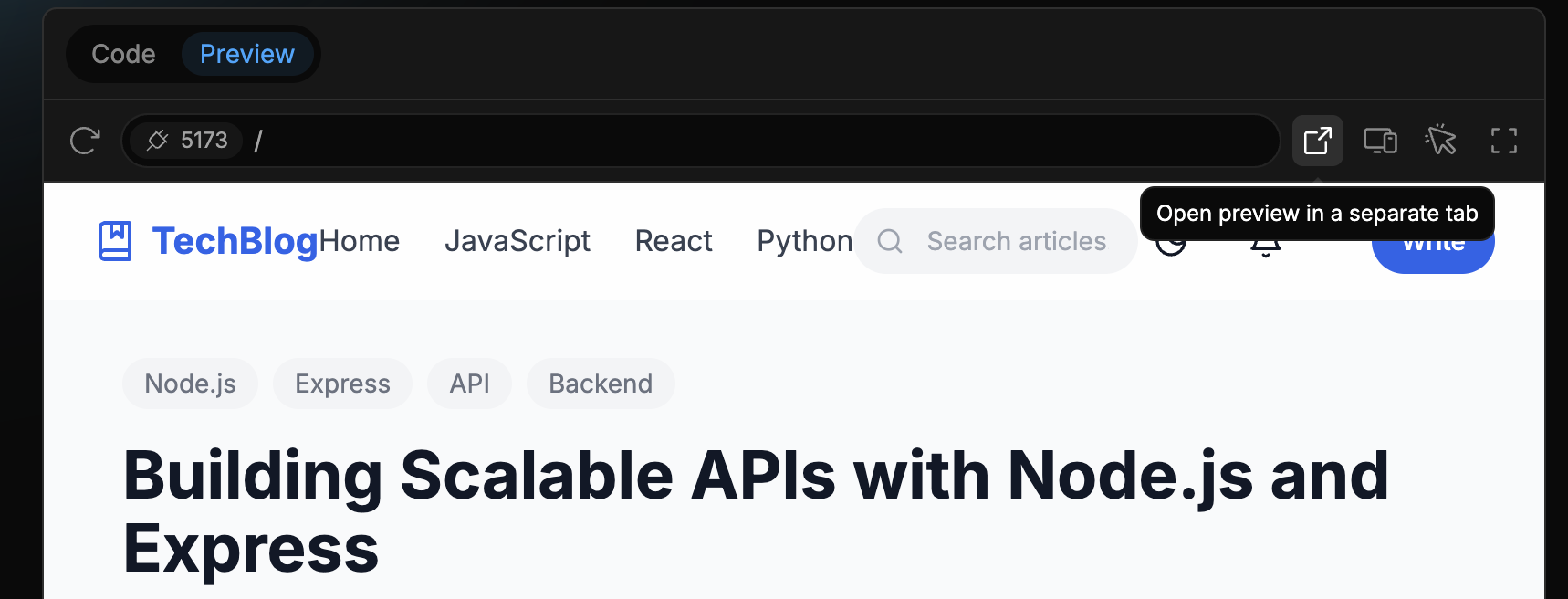Open the Python nav link

point(804,241)
